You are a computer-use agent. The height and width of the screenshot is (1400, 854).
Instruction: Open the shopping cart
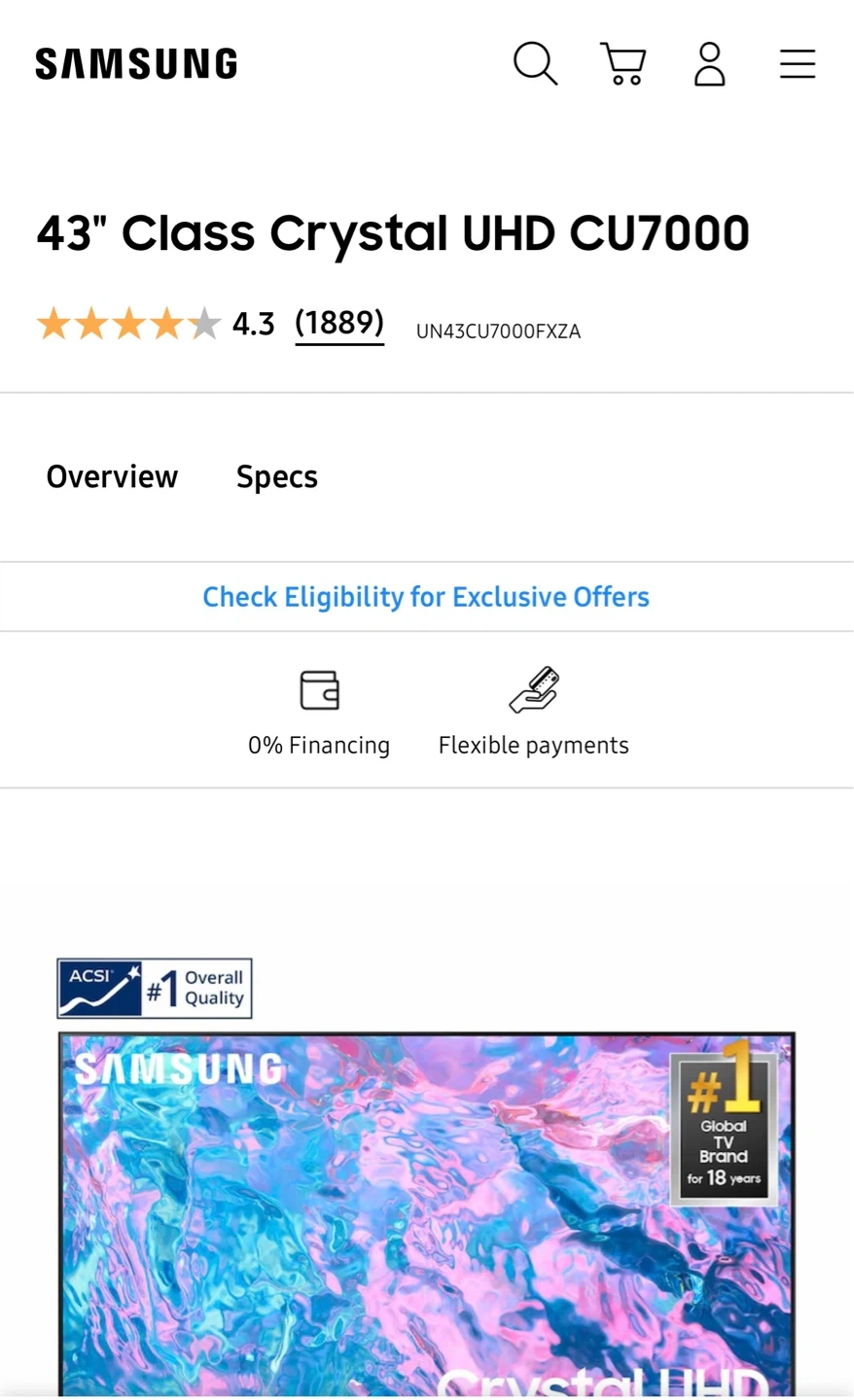[x=623, y=64]
